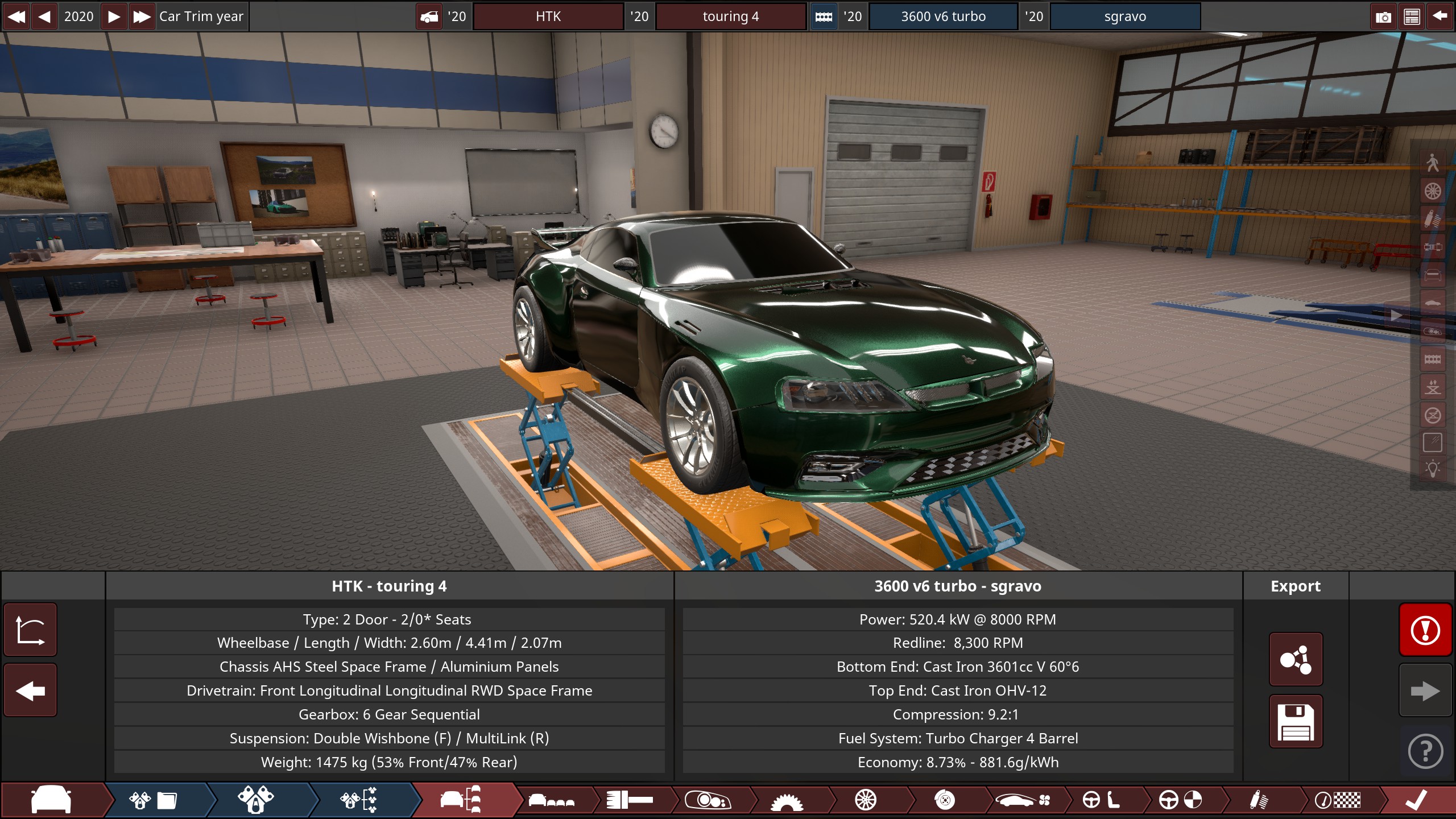
Task: Go back with left arrow button
Action: tap(30, 690)
